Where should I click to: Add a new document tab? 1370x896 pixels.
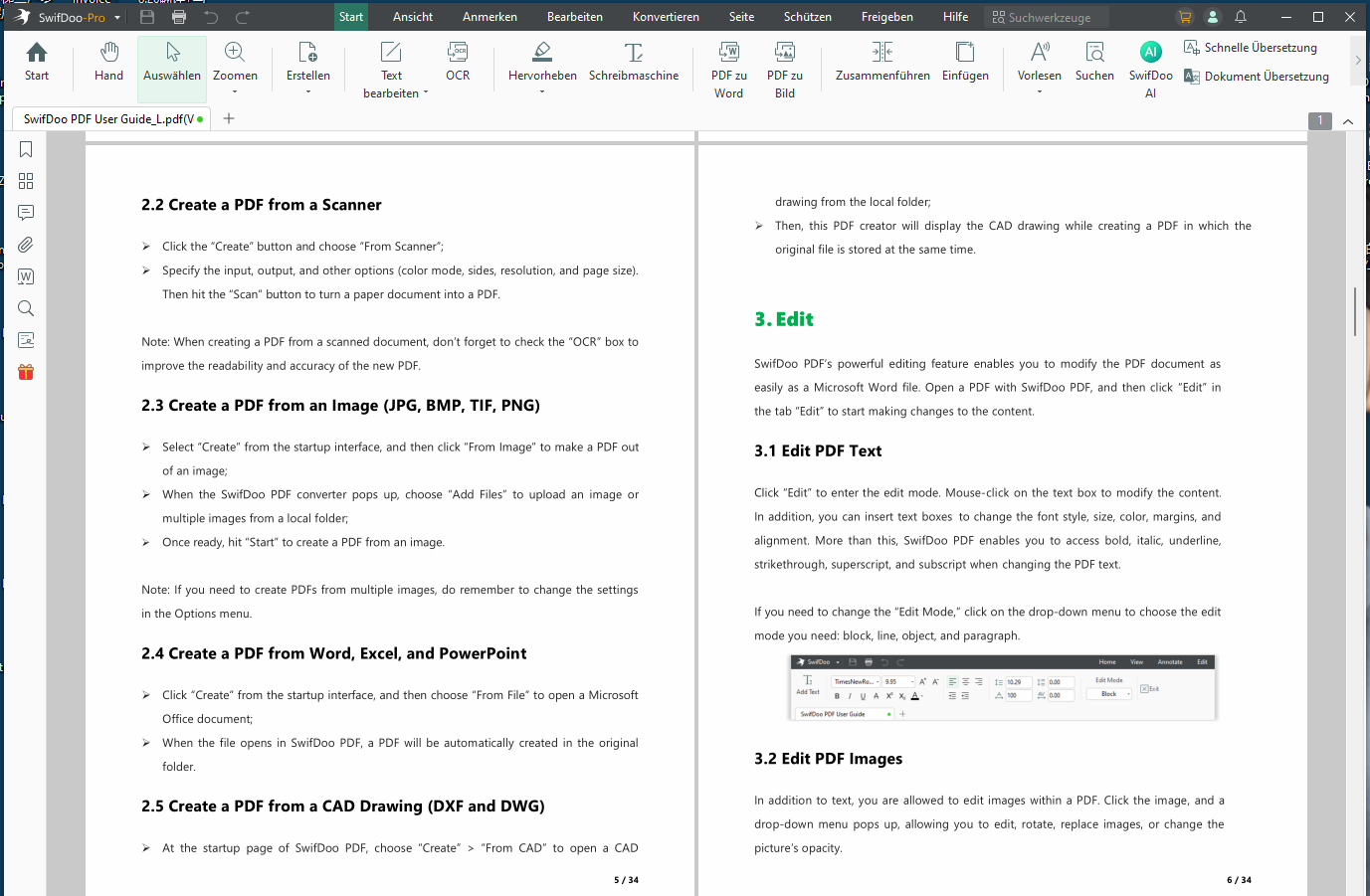(229, 118)
